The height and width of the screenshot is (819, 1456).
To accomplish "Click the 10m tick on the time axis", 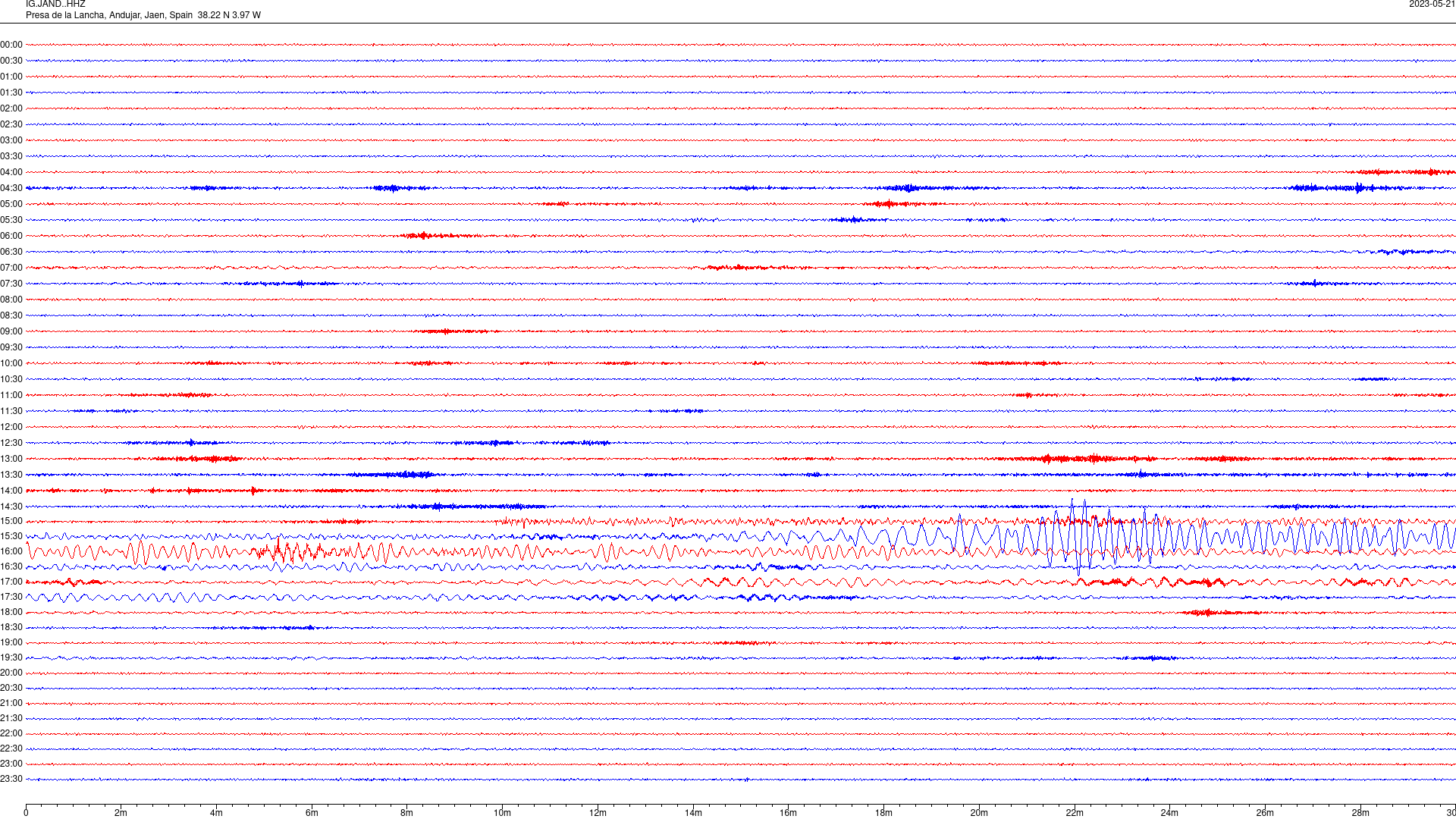I will point(502,813).
